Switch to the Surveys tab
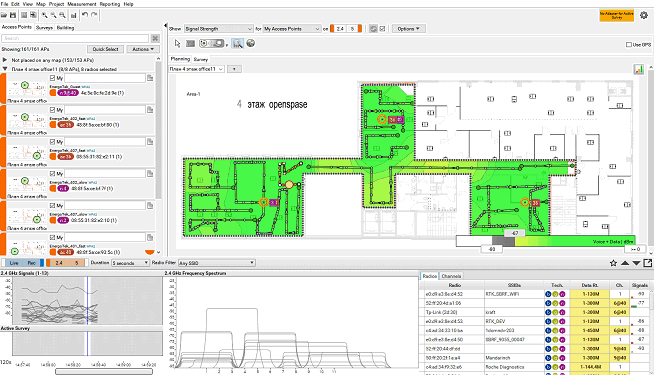 [44, 28]
